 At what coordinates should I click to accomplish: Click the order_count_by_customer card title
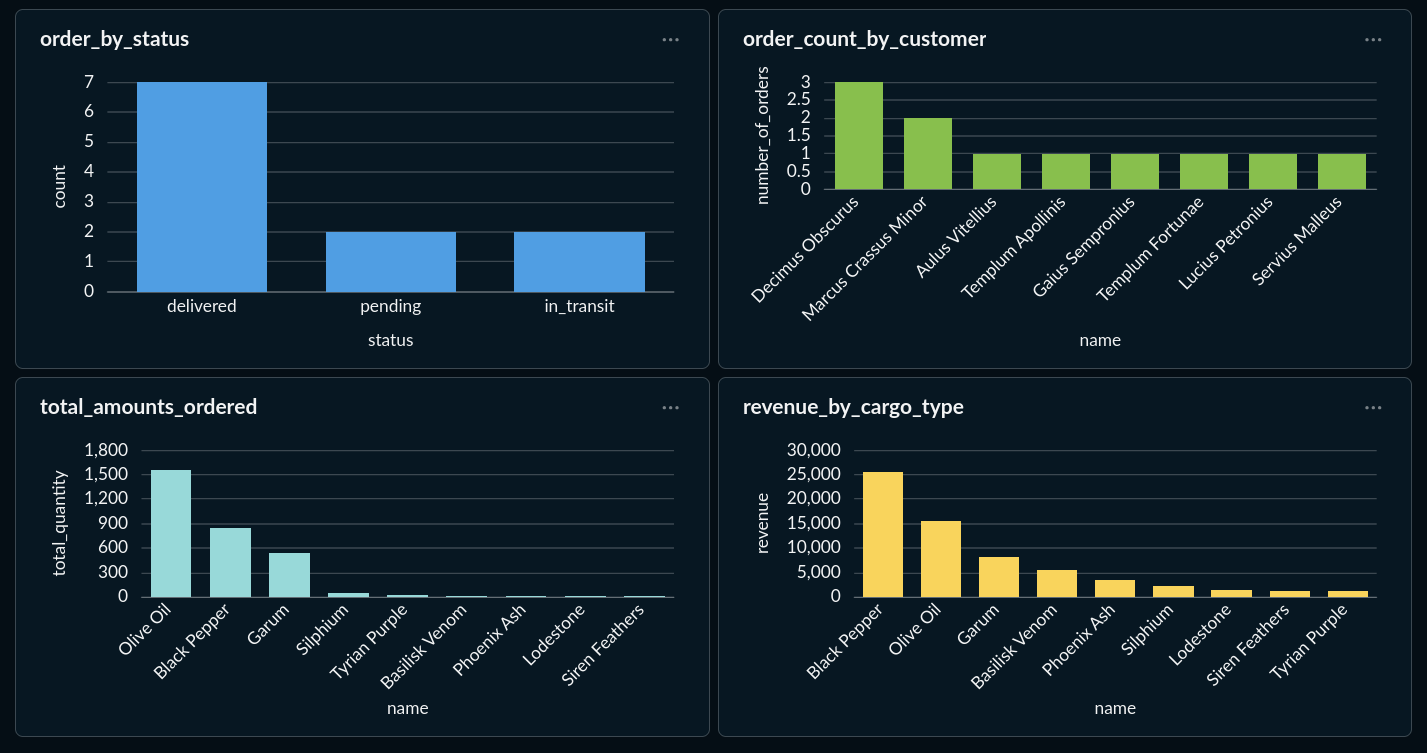[x=864, y=39]
